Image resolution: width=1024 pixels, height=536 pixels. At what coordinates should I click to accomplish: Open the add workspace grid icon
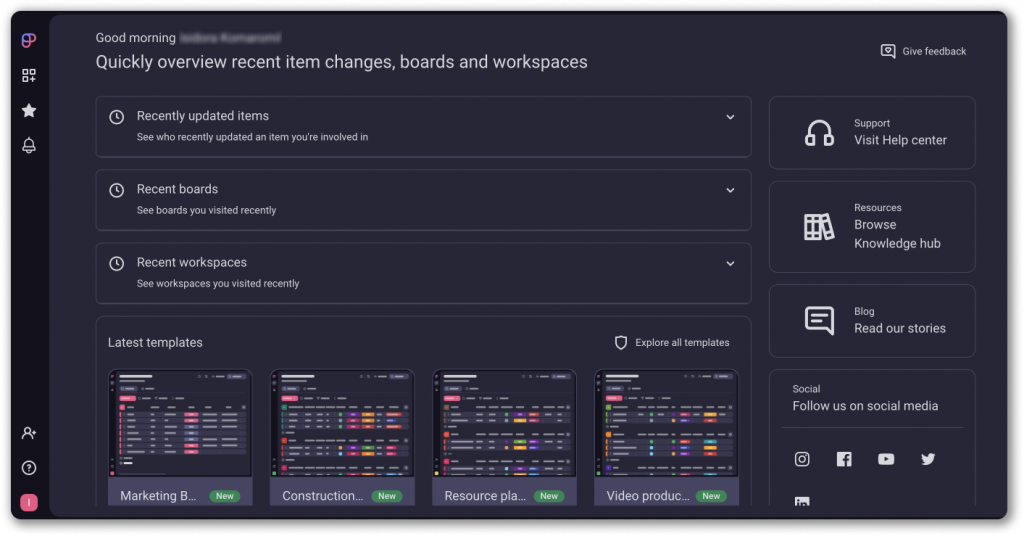(29, 75)
